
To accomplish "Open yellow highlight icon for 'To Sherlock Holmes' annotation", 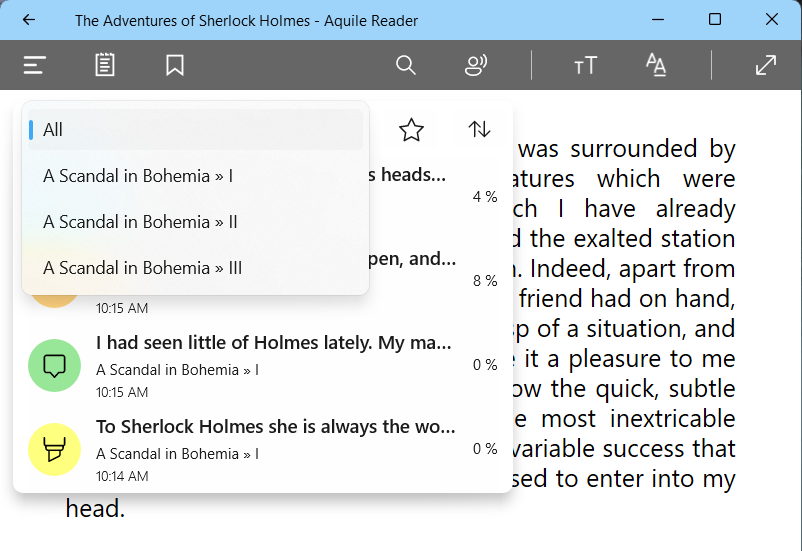I will 54,449.
